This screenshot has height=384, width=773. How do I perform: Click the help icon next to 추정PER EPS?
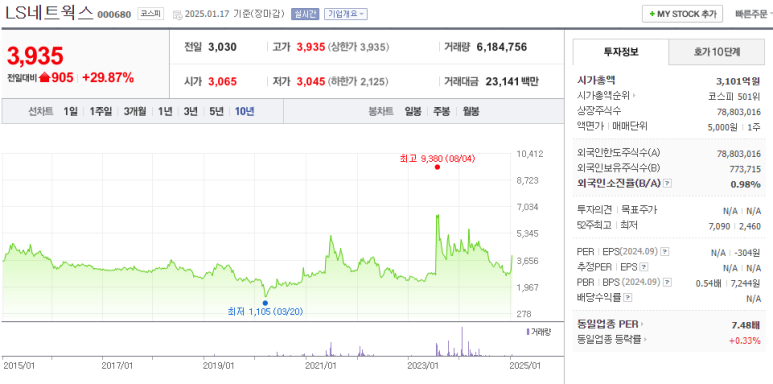[x=644, y=267]
